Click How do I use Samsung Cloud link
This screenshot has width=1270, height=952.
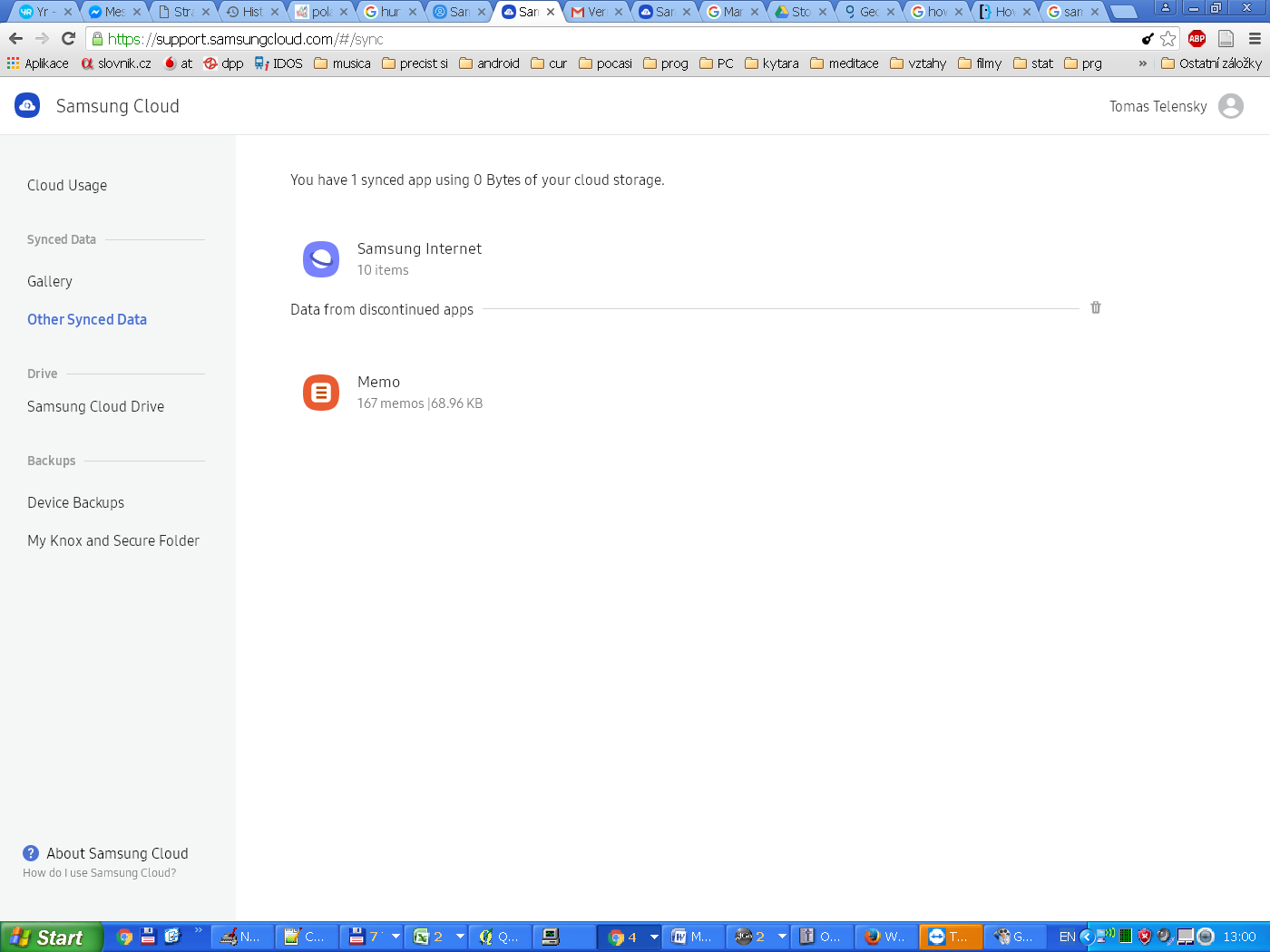pyautogui.click(x=100, y=873)
